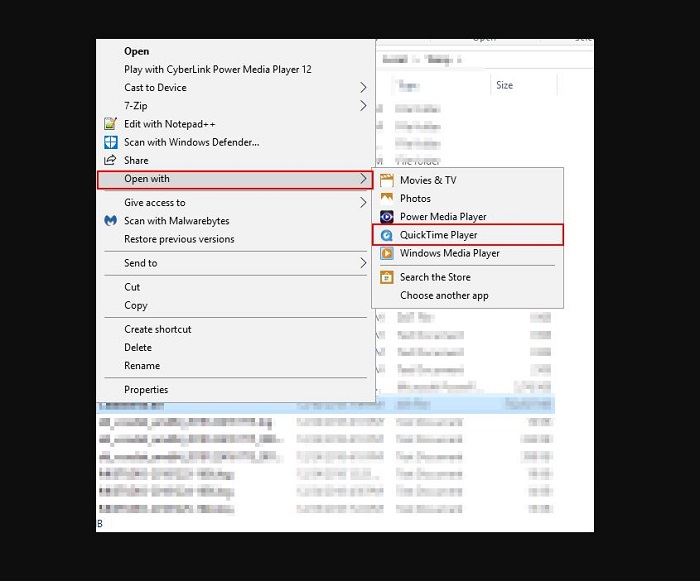700x581 pixels.
Task: Click the Windows Media Player icon
Action: pos(387,253)
